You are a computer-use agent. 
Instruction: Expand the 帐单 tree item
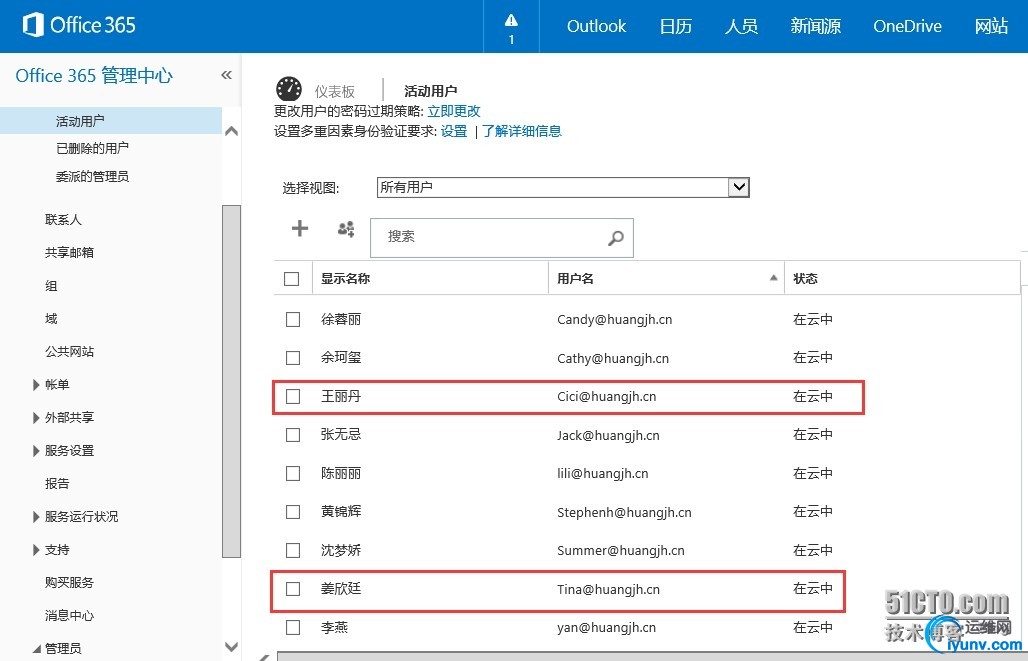(36, 385)
